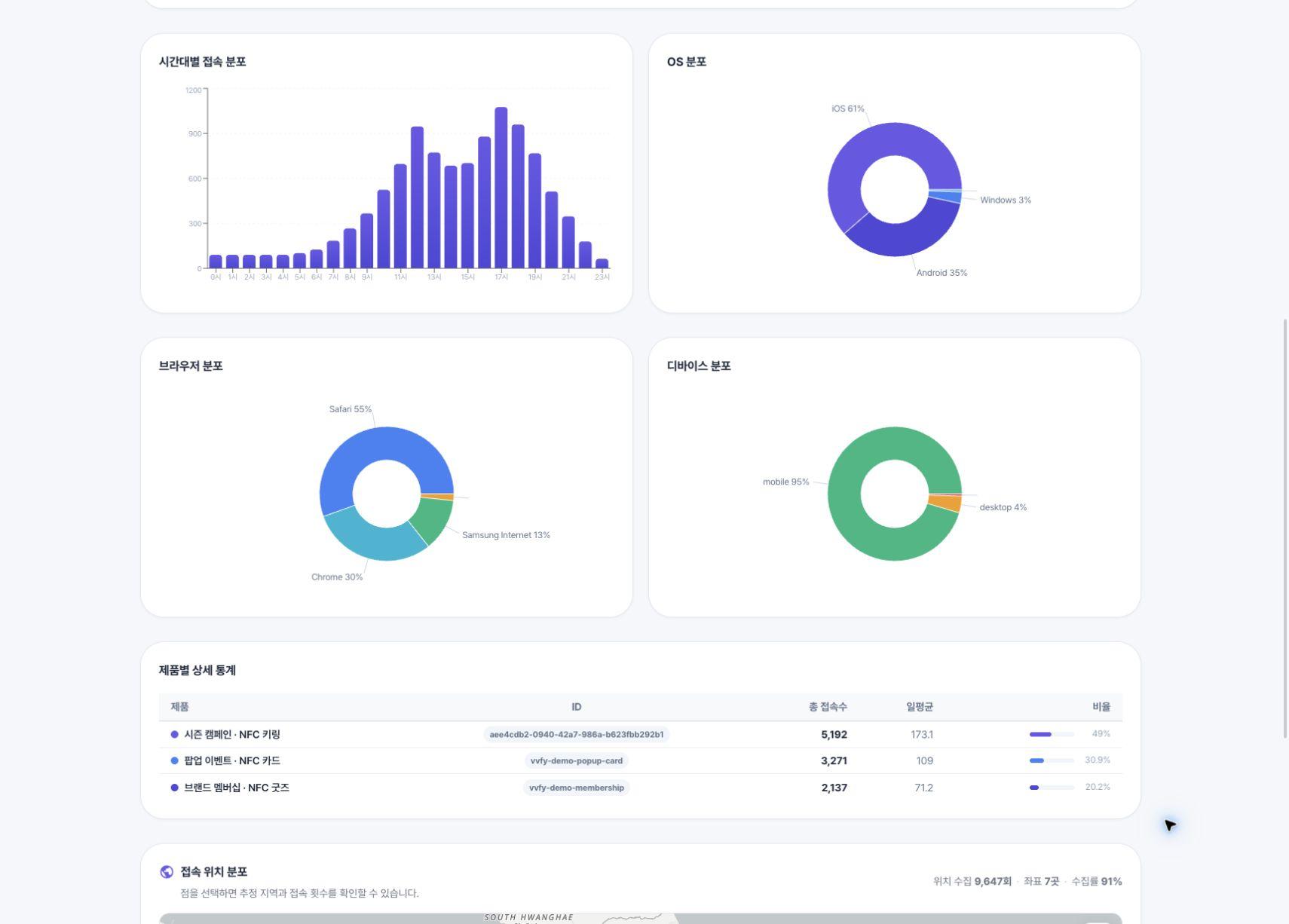Click the 49% ratio progress bar
Image resolution: width=1289 pixels, height=924 pixels.
click(1052, 734)
